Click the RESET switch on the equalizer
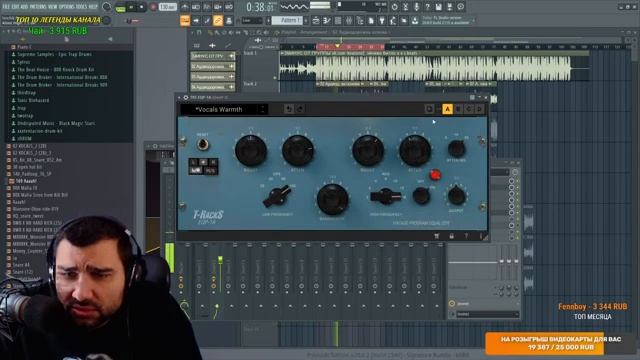Screen dimensions: 640x360 (202, 144)
